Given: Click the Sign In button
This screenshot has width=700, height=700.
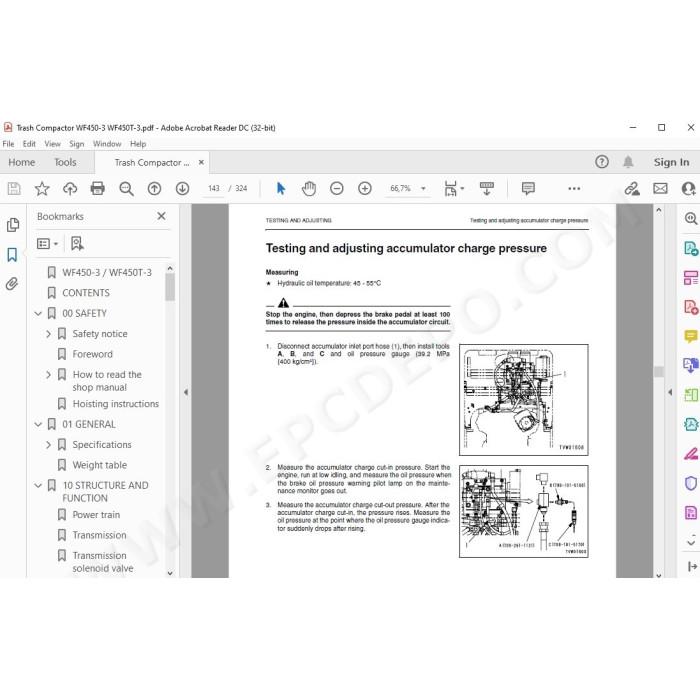Looking at the screenshot, I should coord(671,162).
